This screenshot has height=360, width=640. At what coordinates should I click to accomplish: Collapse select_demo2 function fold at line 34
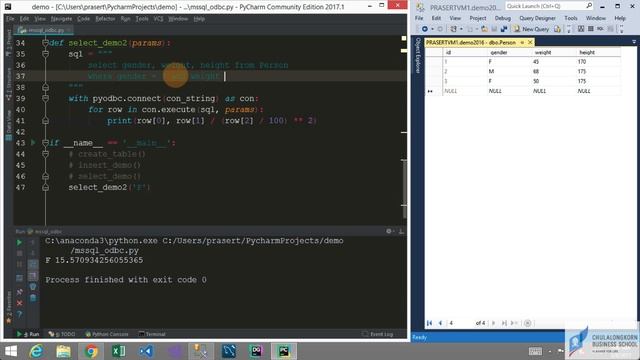pos(45,43)
